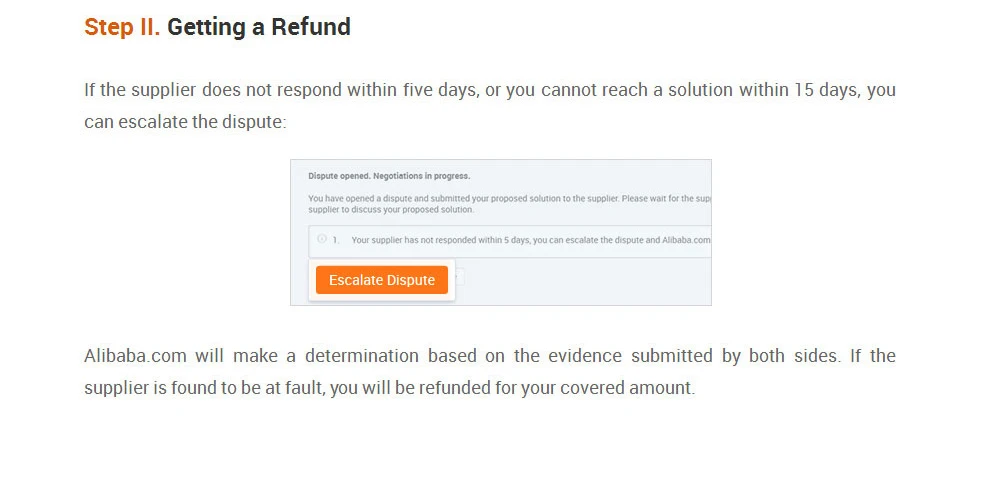Click the "You have opened a dispute" message
The width and height of the screenshot is (990, 480).
(380, 199)
